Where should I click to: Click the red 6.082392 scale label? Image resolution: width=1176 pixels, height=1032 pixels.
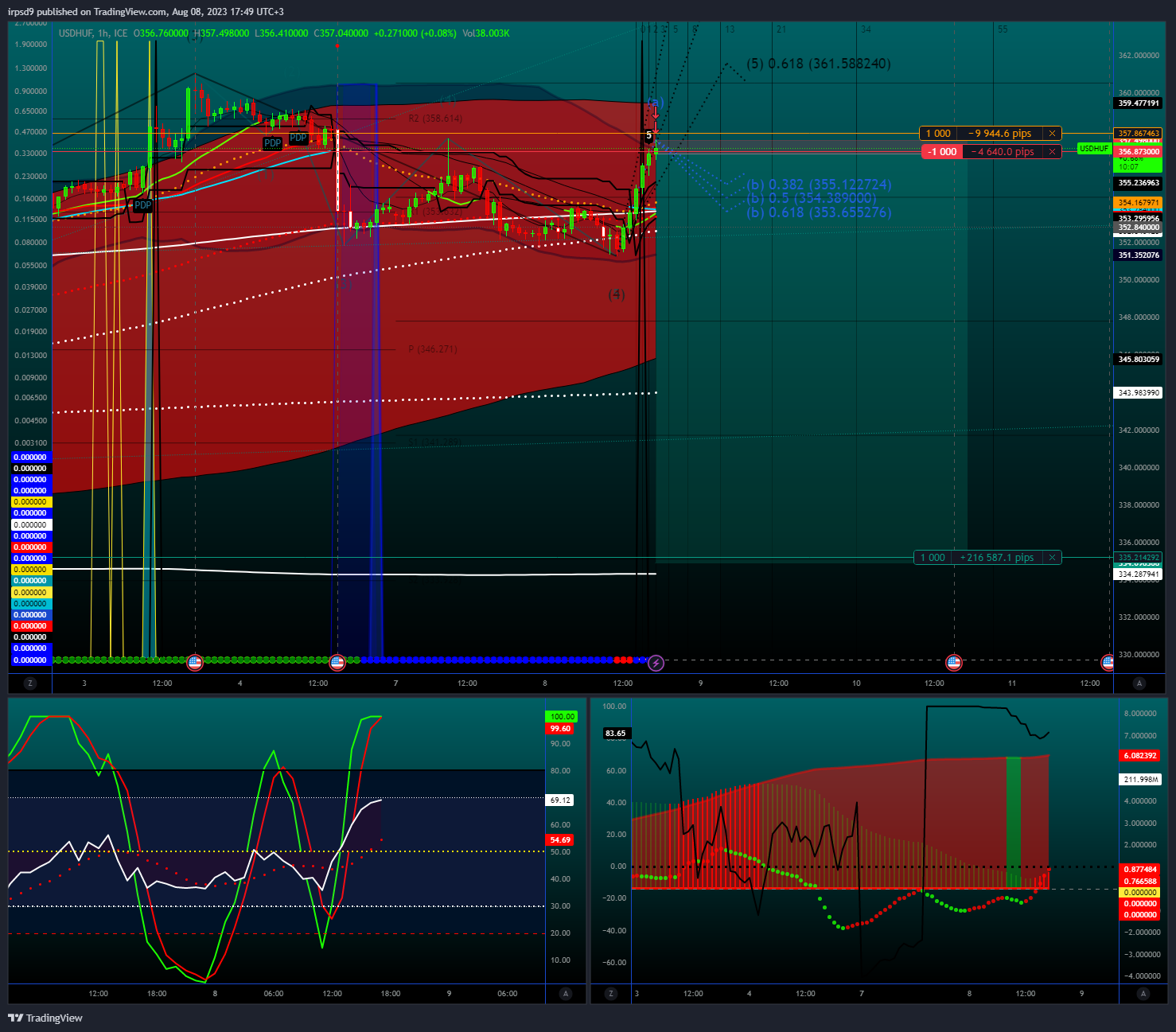[x=1140, y=756]
